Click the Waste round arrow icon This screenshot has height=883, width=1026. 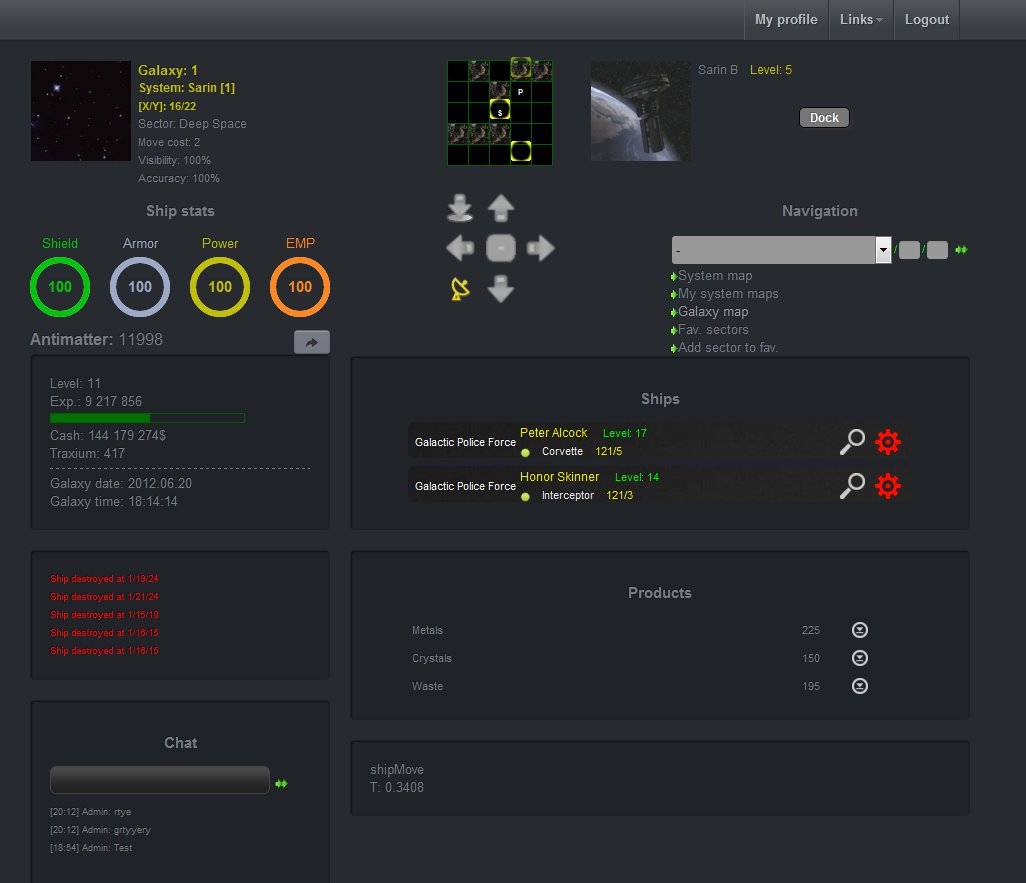tap(859, 686)
